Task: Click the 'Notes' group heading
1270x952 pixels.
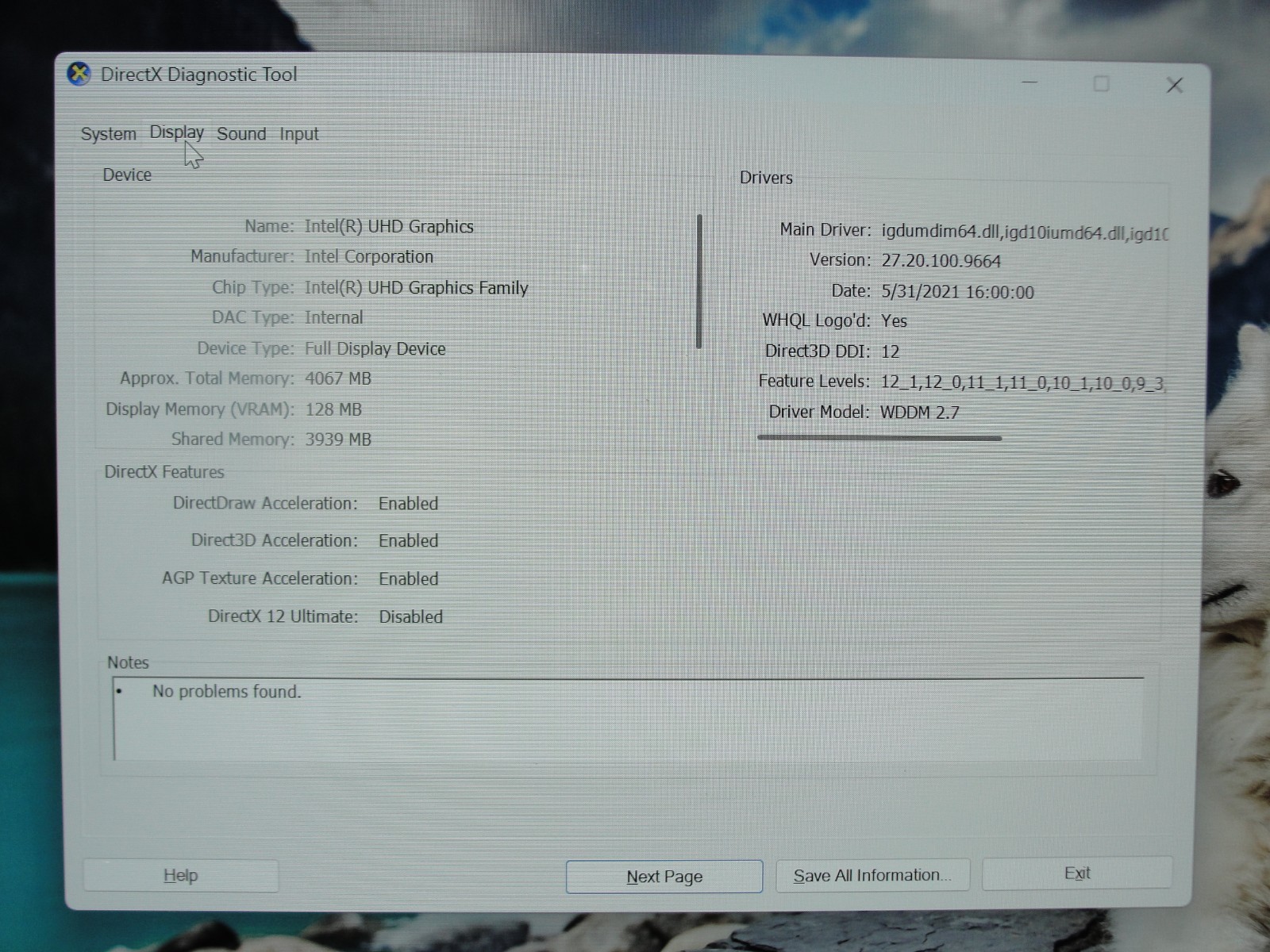Action: click(128, 662)
